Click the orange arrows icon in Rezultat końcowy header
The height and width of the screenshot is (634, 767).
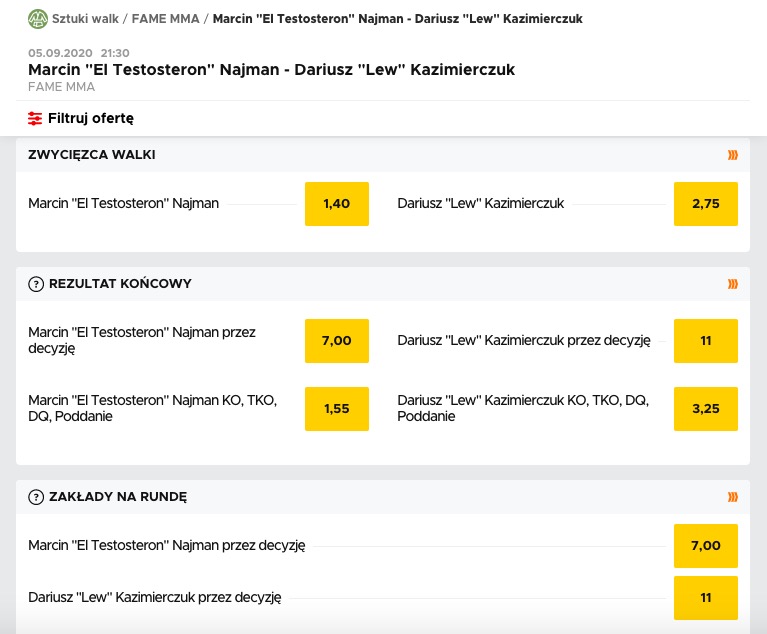[732, 284]
